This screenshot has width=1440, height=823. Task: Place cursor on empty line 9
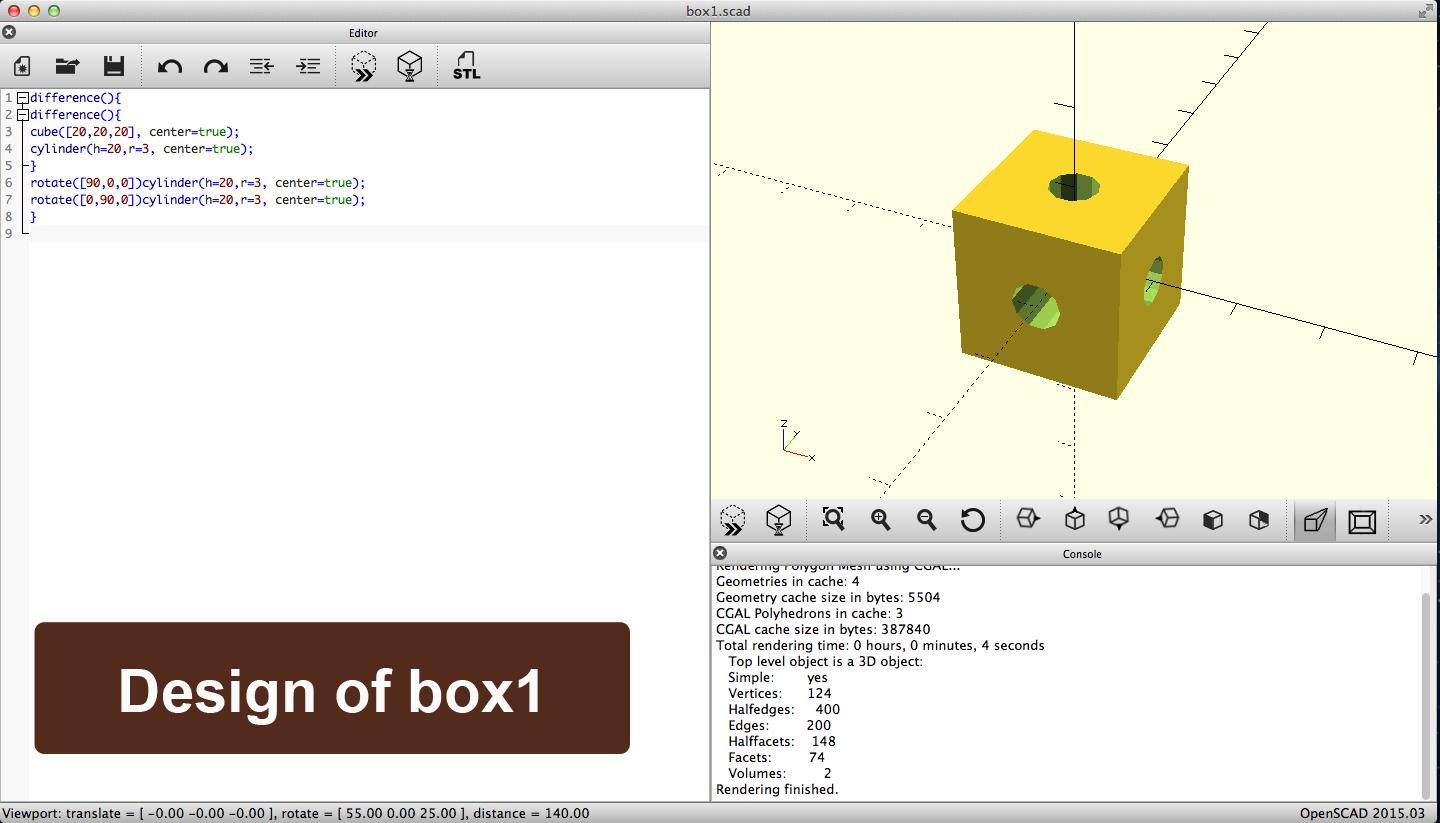click(x=369, y=234)
